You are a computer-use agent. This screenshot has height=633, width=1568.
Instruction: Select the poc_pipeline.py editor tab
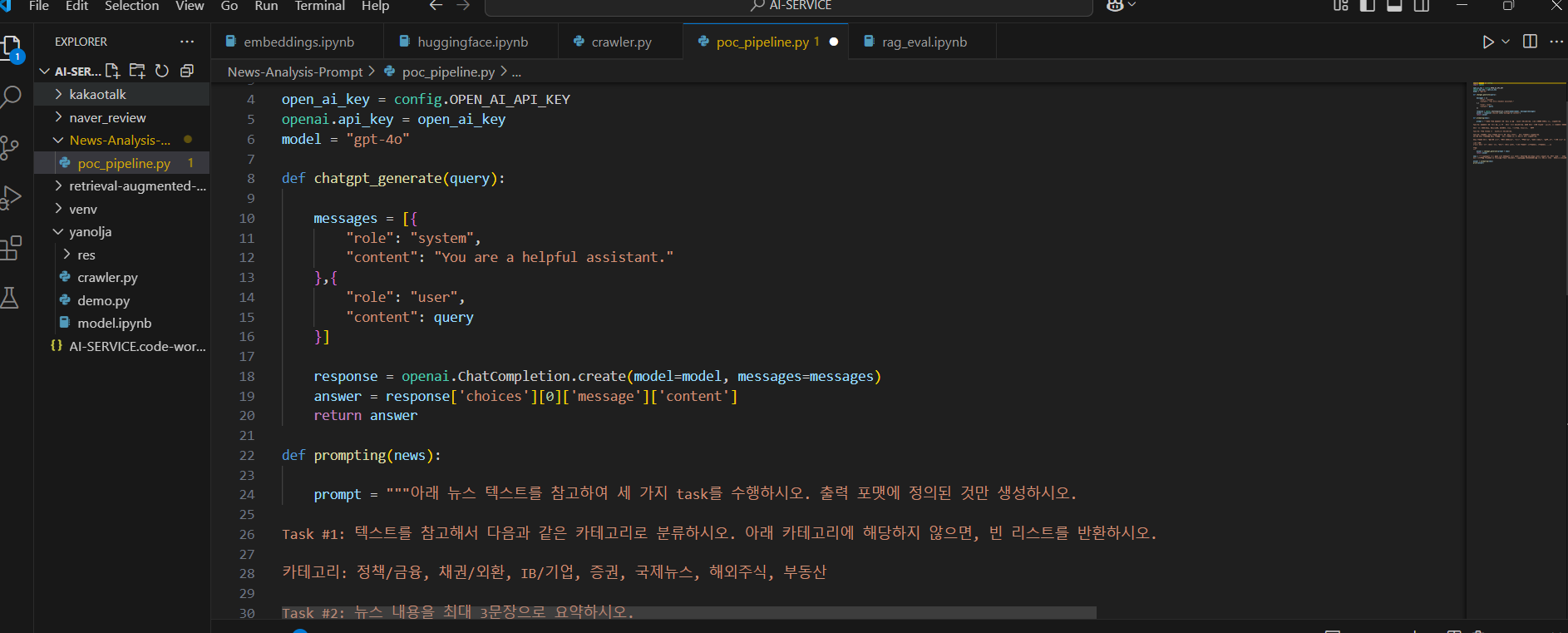coord(765,42)
